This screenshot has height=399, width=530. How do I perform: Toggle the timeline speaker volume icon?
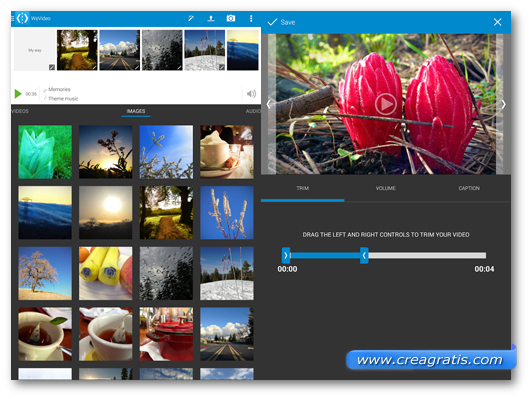[x=251, y=94]
